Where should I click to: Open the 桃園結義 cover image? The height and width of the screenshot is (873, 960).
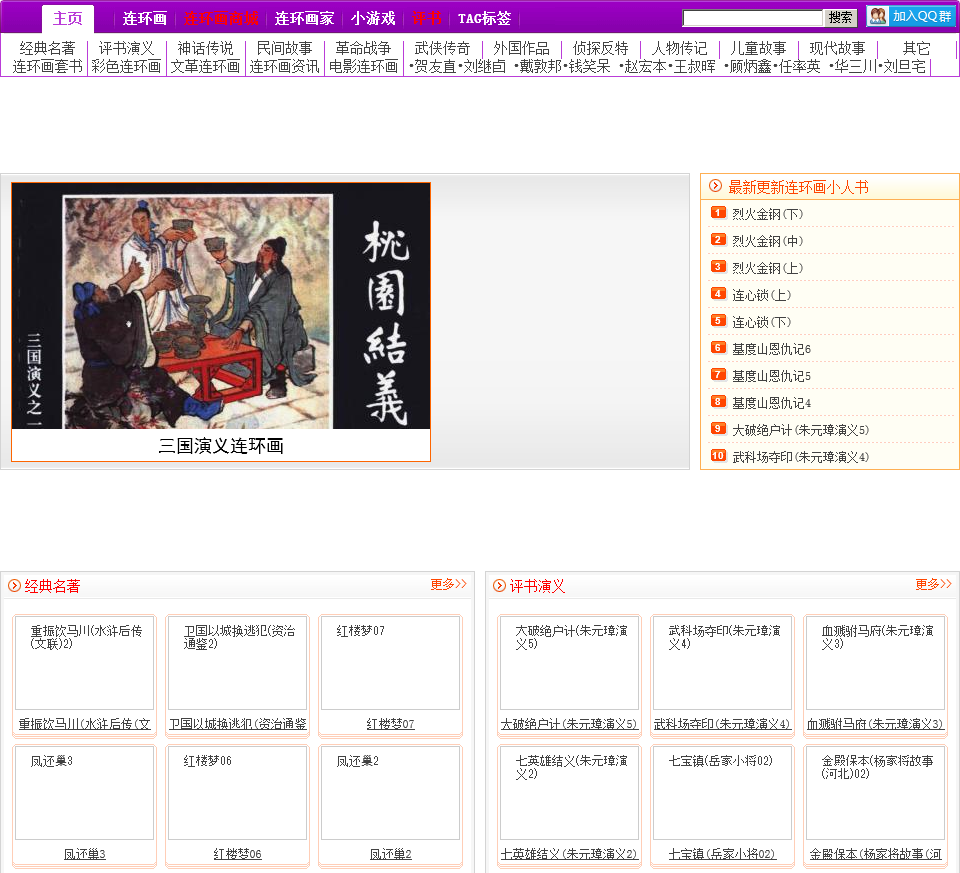point(221,306)
